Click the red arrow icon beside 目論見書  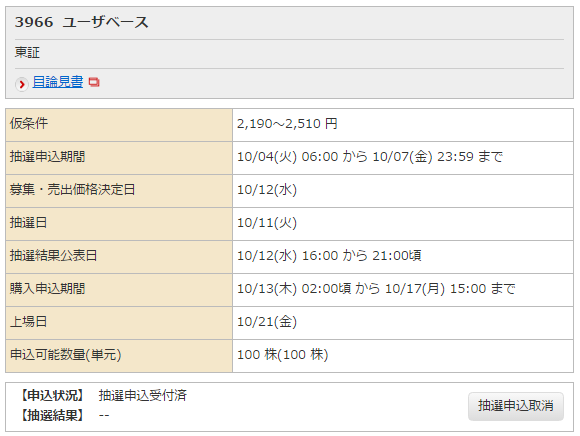[22, 84]
